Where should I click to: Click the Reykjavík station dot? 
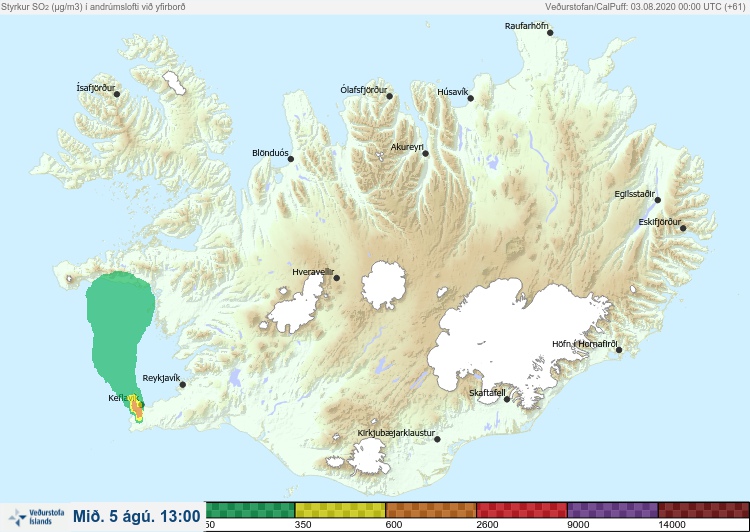pos(183,384)
